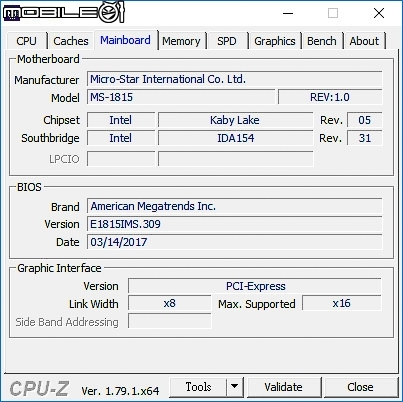Select the Link Width x8 value
The width and height of the screenshot is (403, 402).
170,303
